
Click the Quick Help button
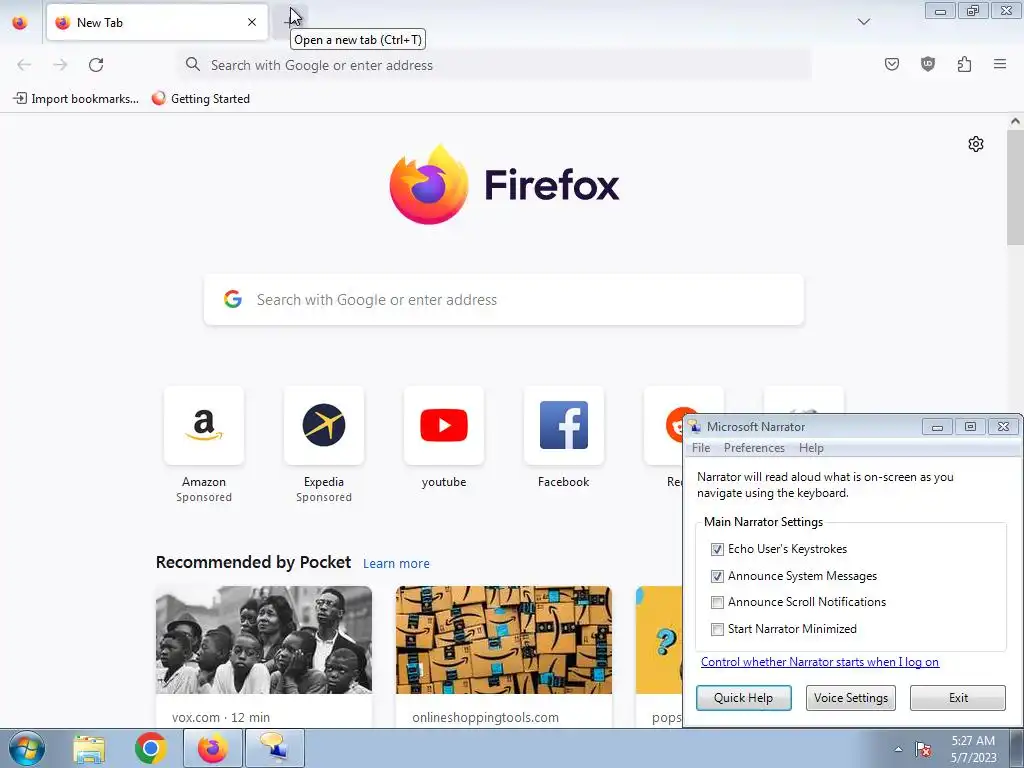743,697
